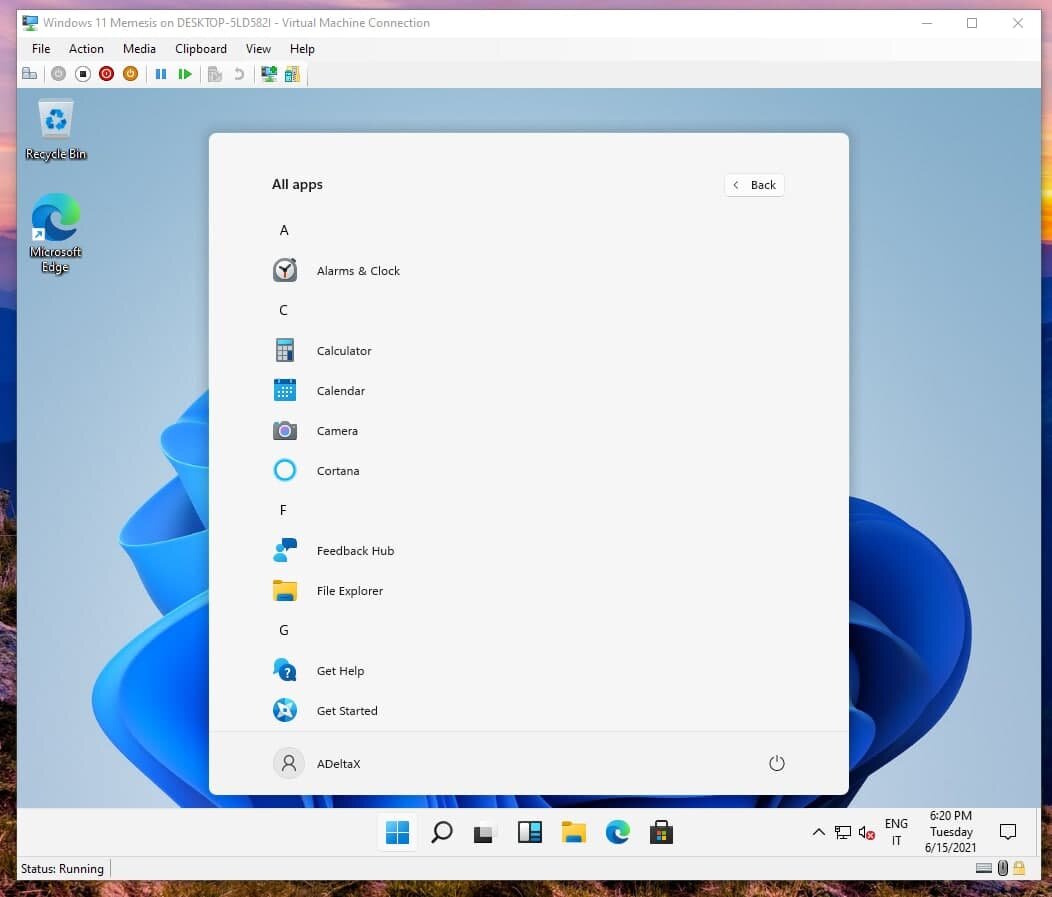Open the clock and date flyout
Viewport: 1052px width, 897px height.
(951, 832)
